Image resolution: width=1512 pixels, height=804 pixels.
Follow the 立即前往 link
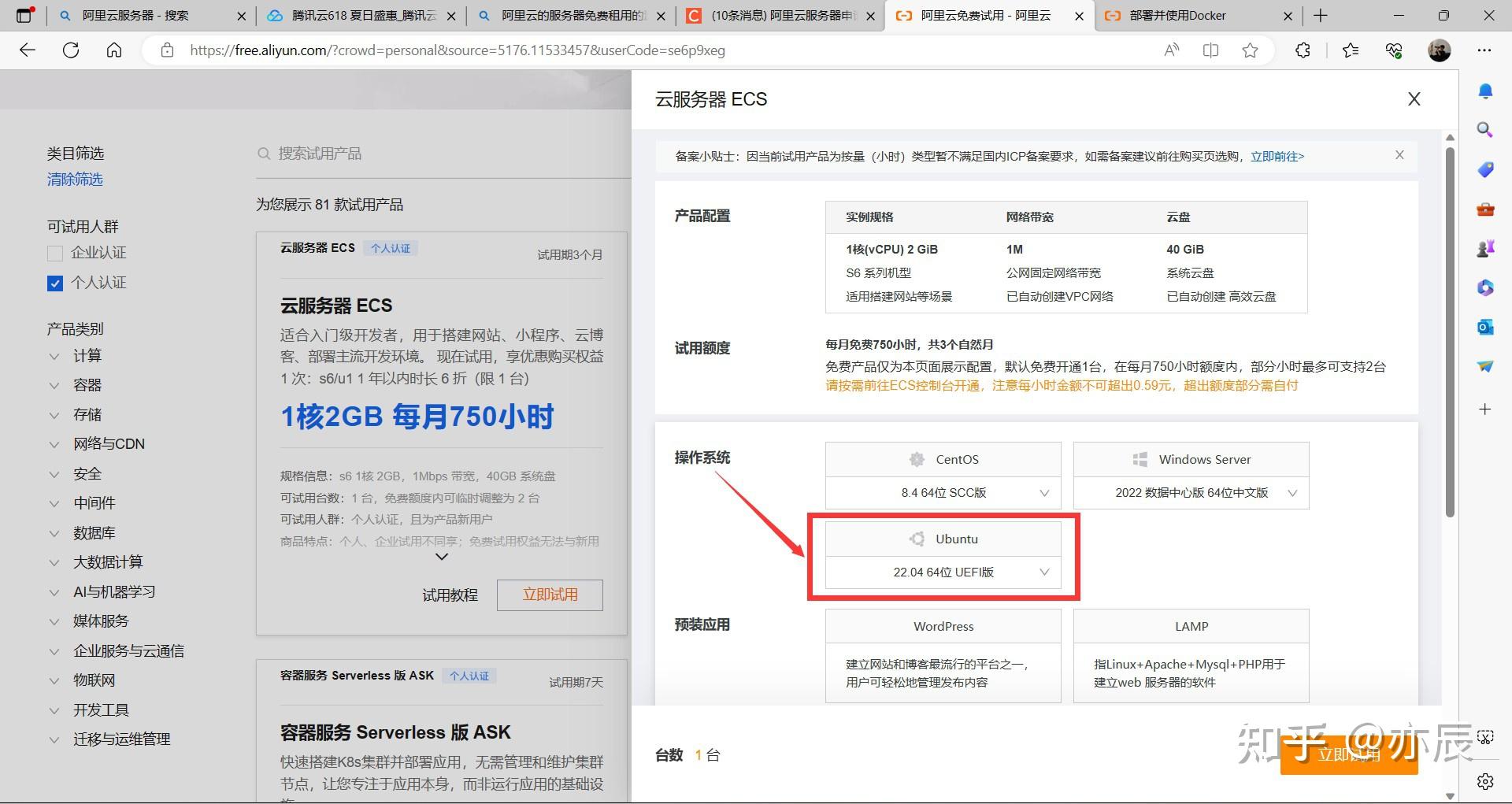tap(1277, 156)
